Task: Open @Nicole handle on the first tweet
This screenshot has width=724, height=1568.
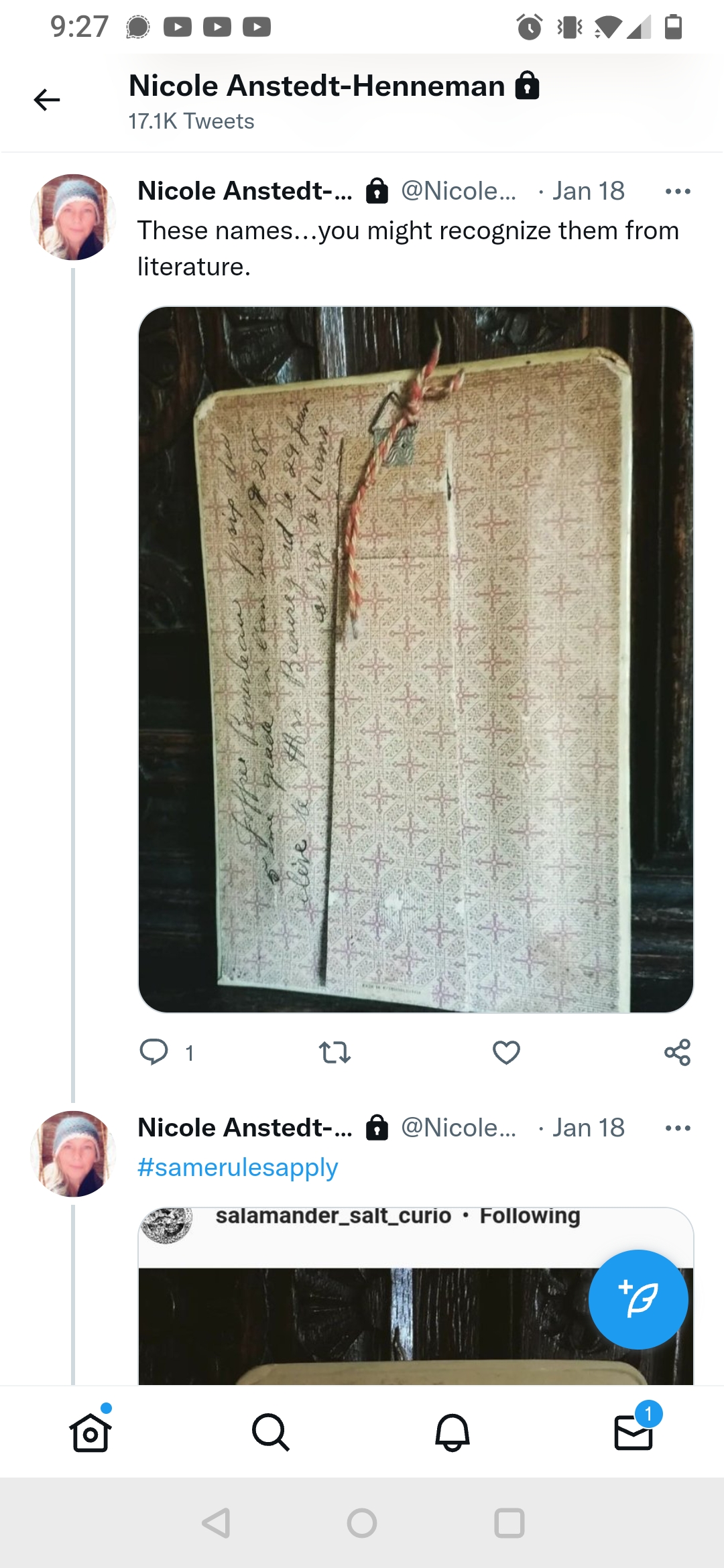Action: pos(459,191)
